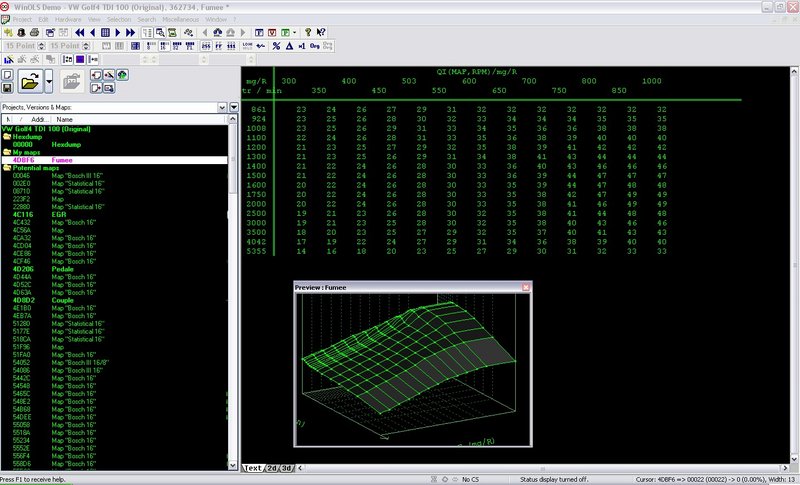Screen dimensions: 800x485
Task: Click the 5355 RPM row label
Action: click(256, 251)
